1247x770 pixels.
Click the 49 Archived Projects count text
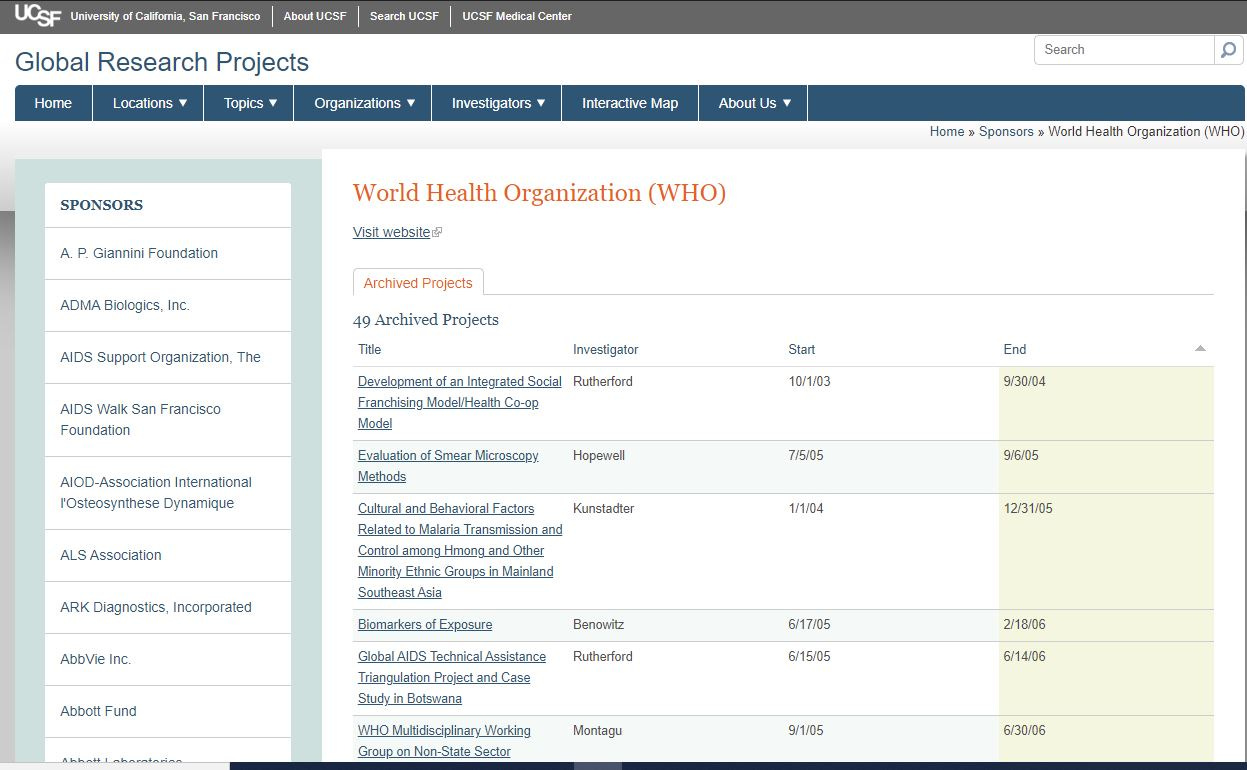point(426,320)
